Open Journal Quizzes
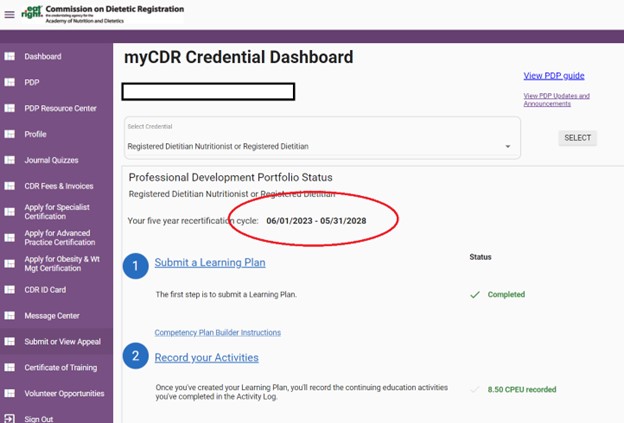 pos(51,160)
